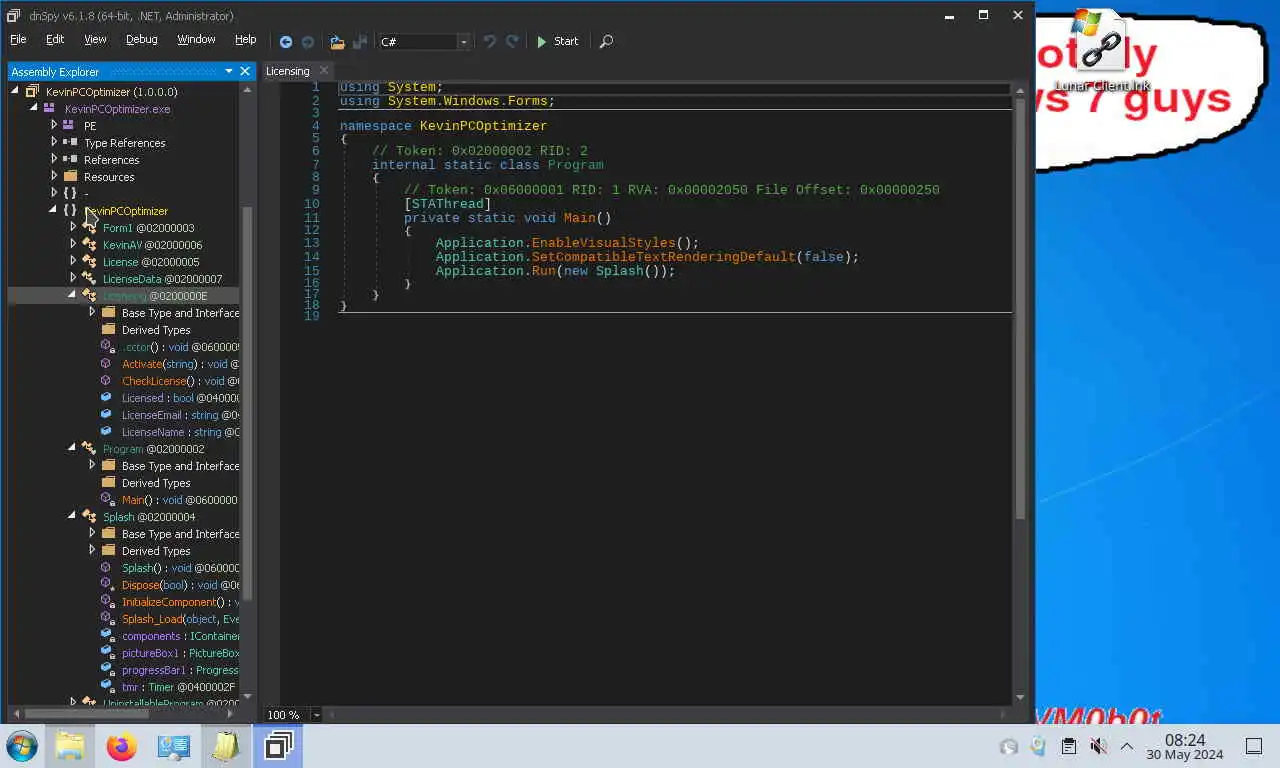This screenshot has height=768, width=1280.
Task: Click the KevinPCOptimizer assembly icon
Action: coord(32,91)
